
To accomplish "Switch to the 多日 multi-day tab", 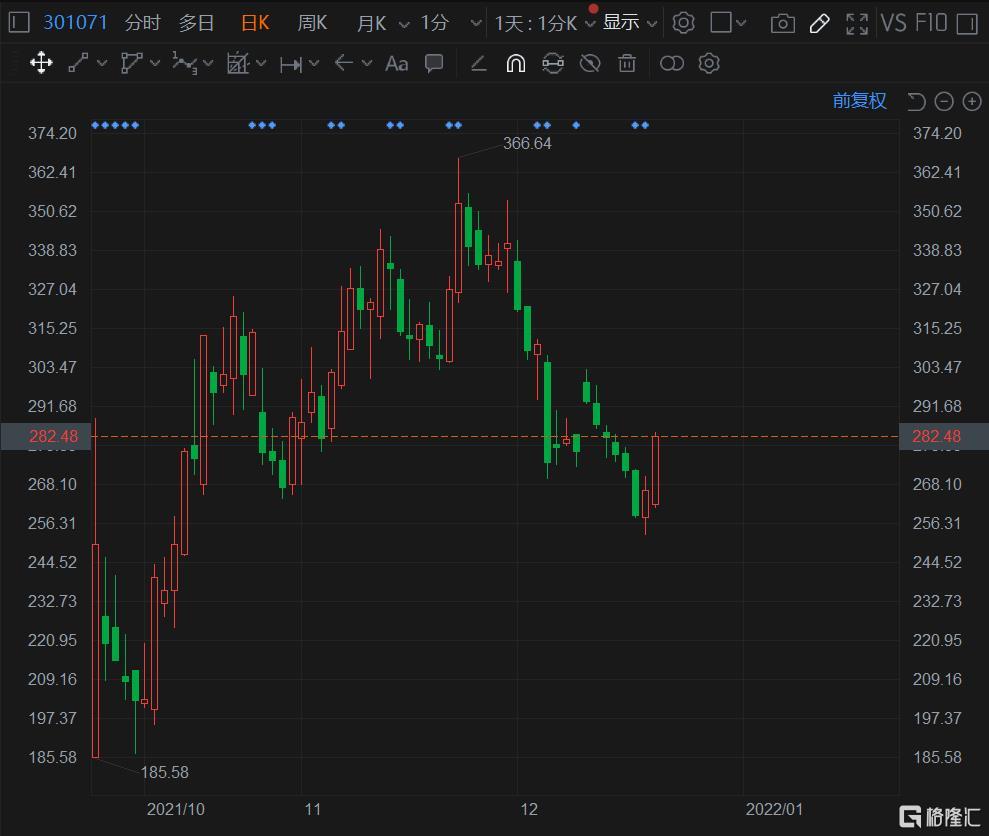I will coord(197,23).
